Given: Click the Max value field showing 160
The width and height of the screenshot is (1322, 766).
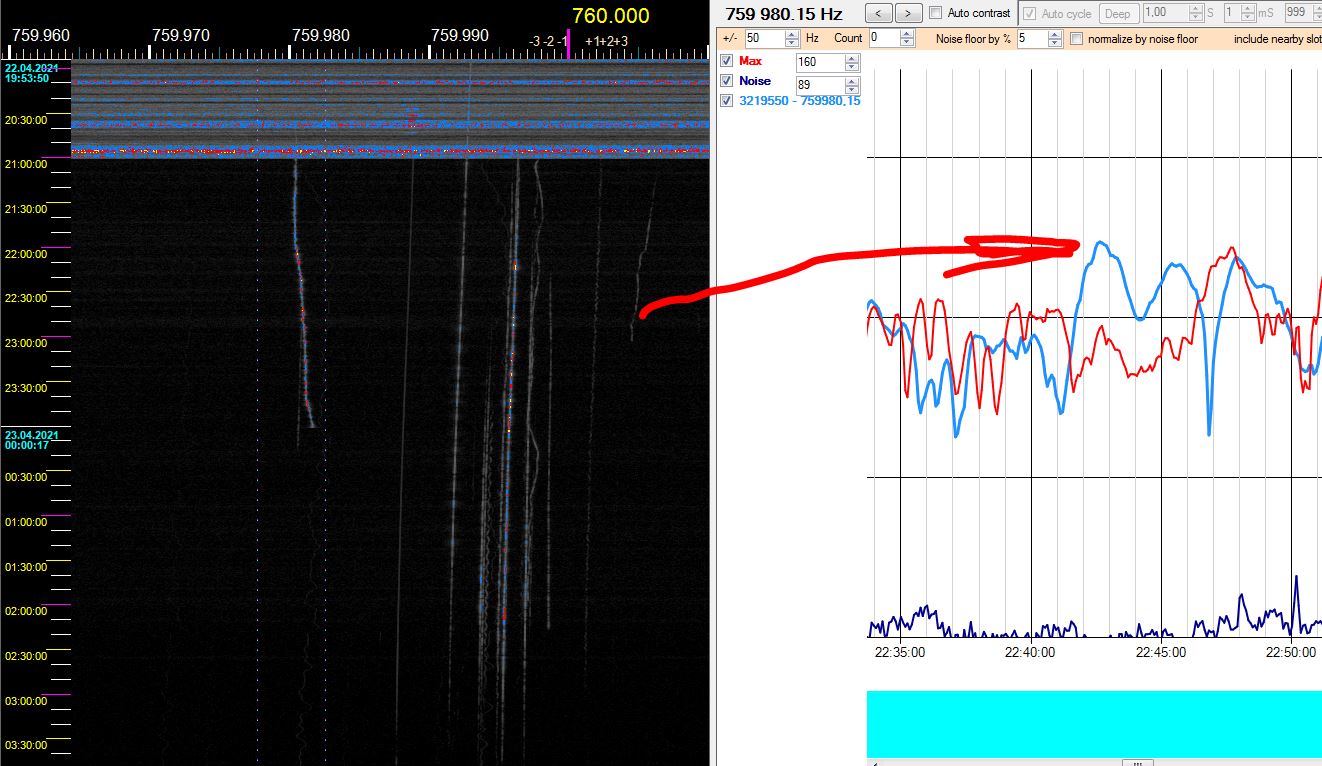Looking at the screenshot, I should (820, 62).
